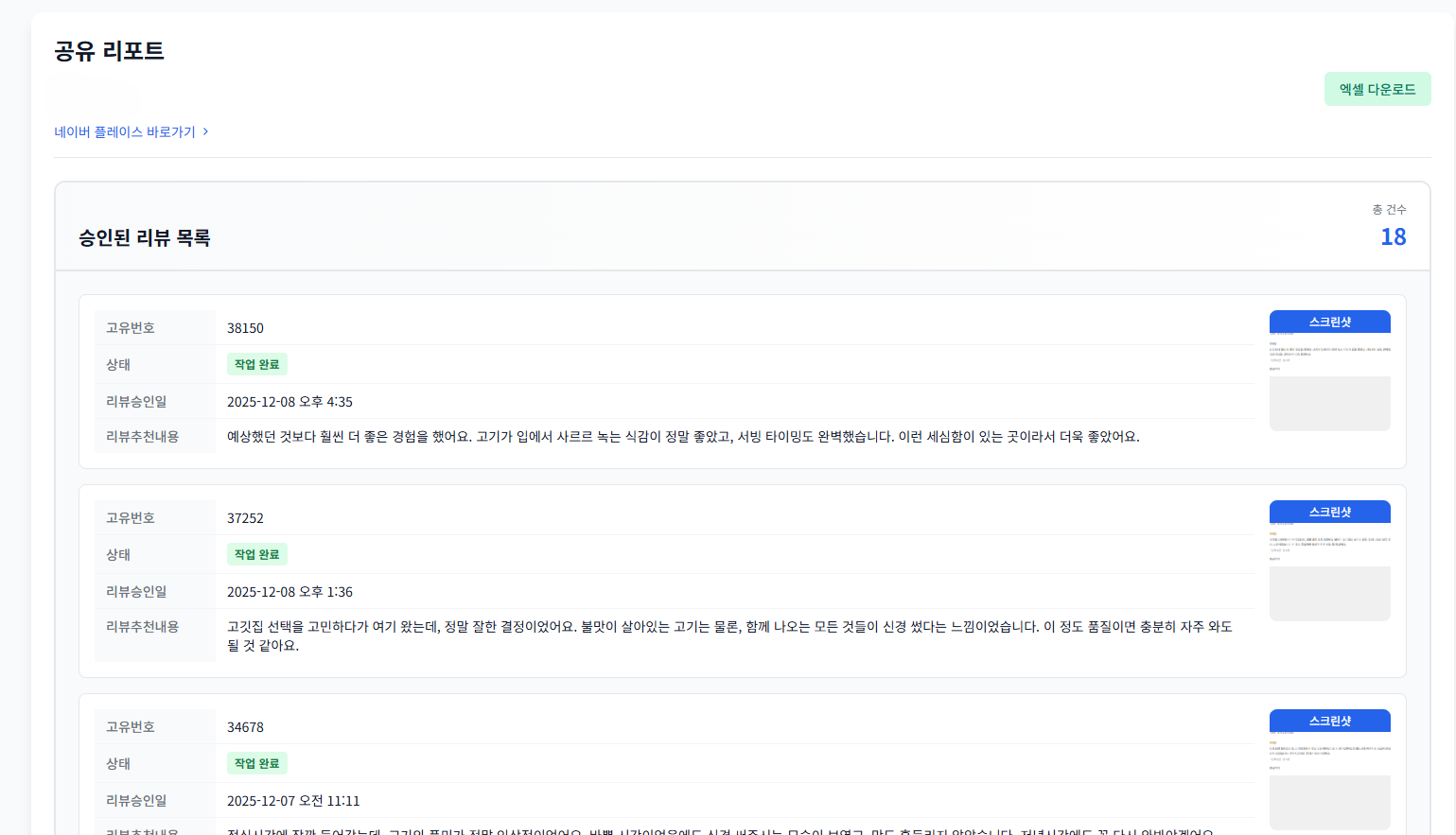The width and height of the screenshot is (1456, 835).
Task: Click the total count number 18
Action: click(x=1393, y=237)
